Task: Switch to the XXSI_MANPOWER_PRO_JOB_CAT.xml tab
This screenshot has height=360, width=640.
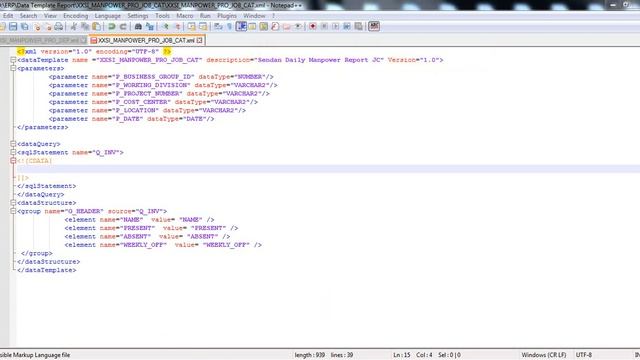Action: [x=146, y=40]
